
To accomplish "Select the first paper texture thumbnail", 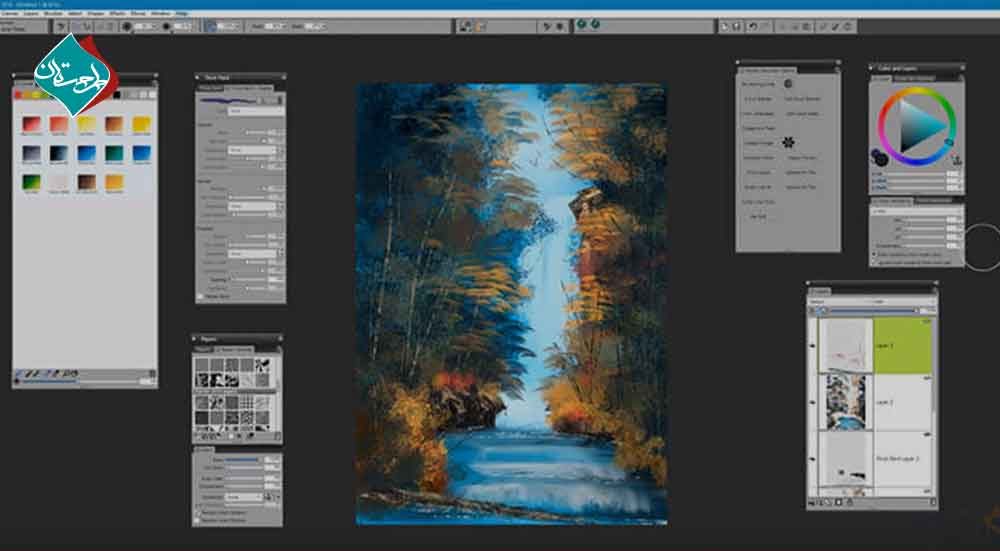I will click(202, 364).
